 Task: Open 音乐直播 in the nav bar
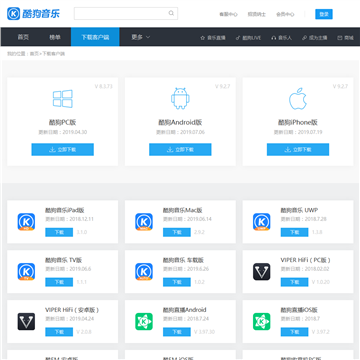[213, 38]
